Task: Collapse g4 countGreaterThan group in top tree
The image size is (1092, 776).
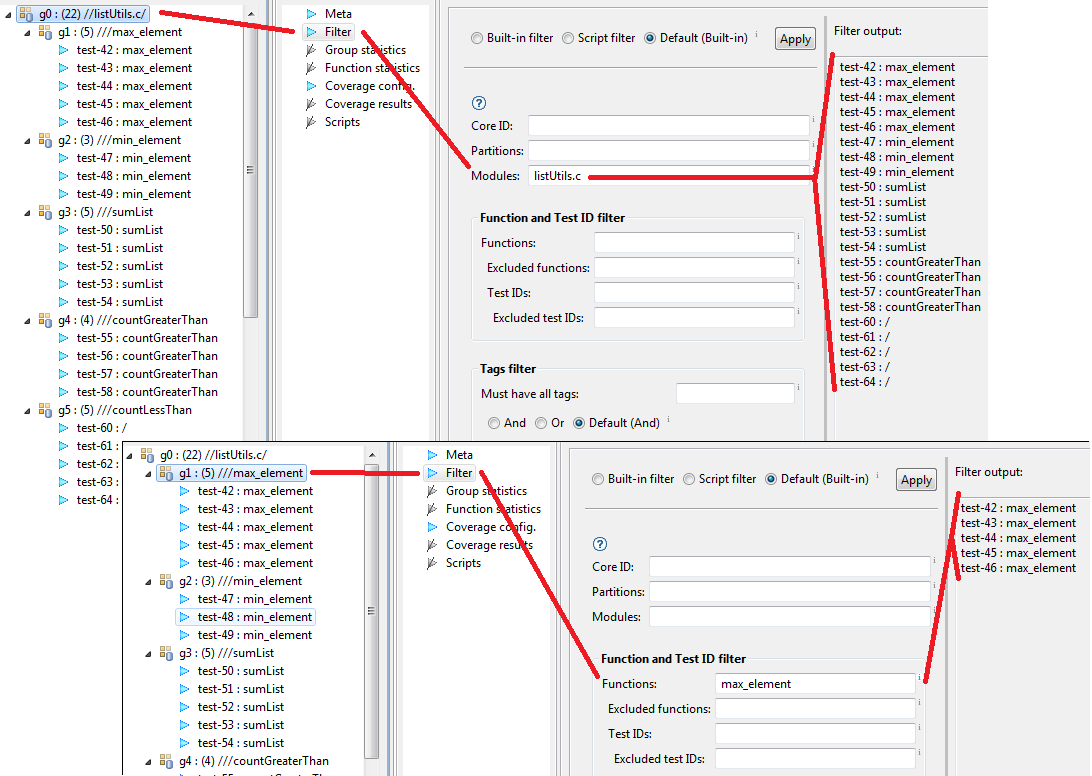Action: pos(27,320)
